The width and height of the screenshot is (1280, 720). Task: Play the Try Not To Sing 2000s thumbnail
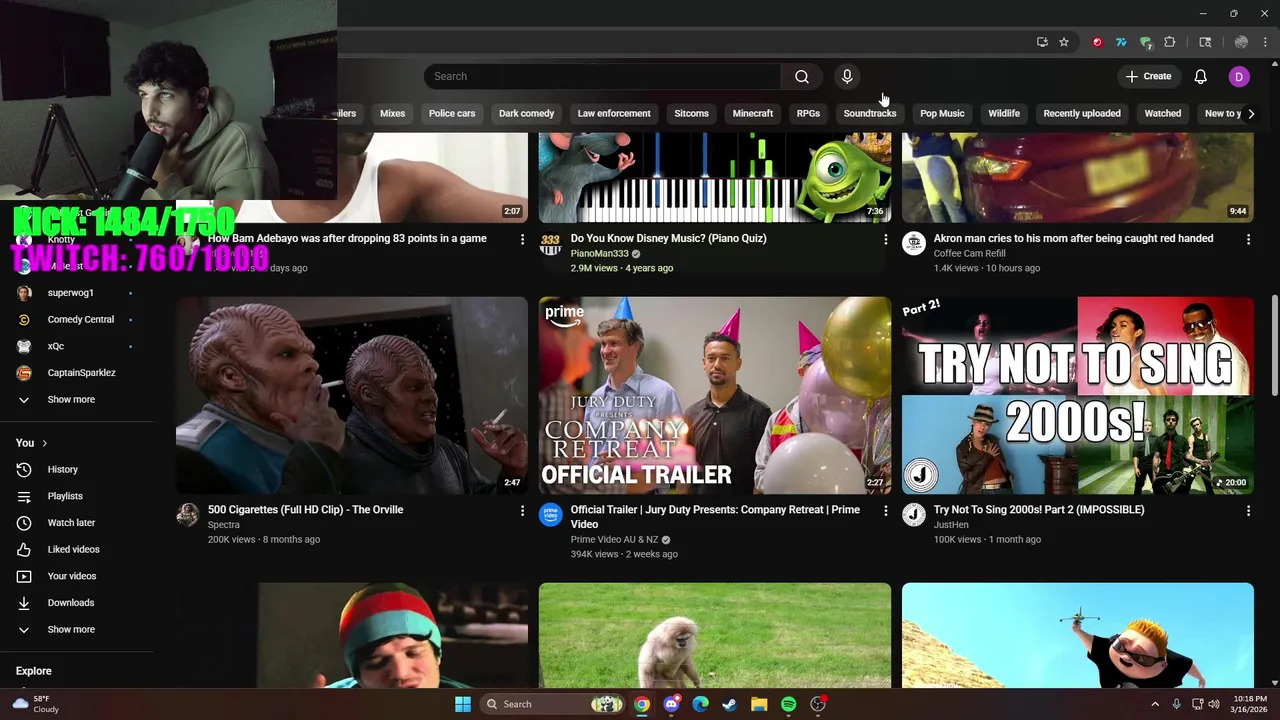point(1078,395)
